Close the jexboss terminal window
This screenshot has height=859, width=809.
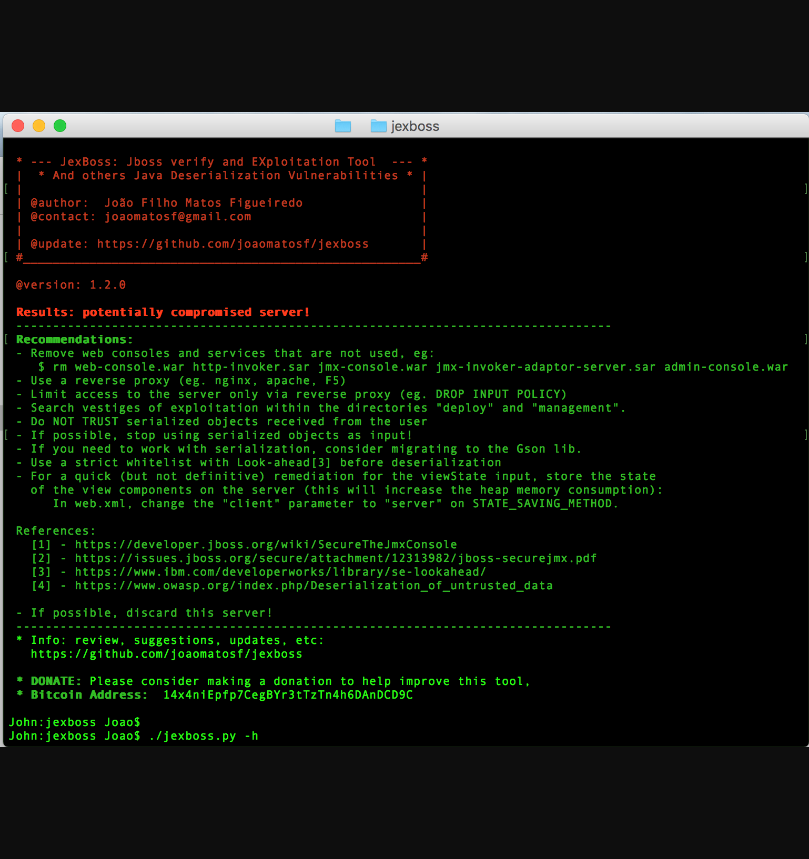pos(18,126)
